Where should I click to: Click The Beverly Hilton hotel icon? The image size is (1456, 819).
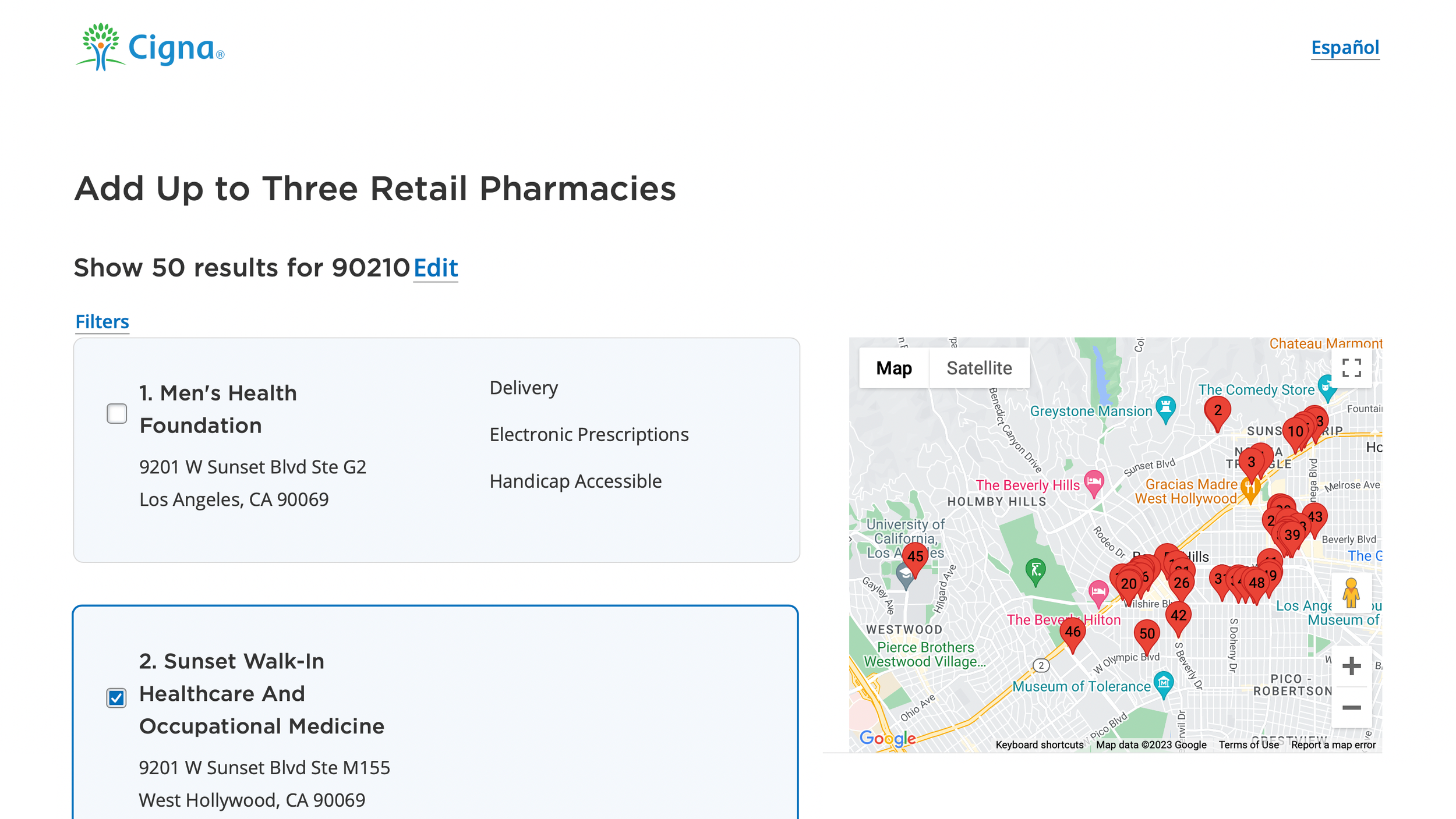click(x=1098, y=594)
